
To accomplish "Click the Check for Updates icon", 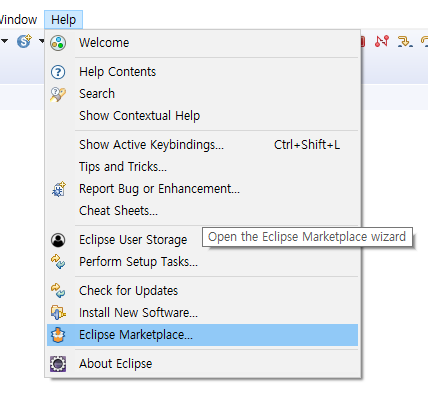I will click(58, 291).
